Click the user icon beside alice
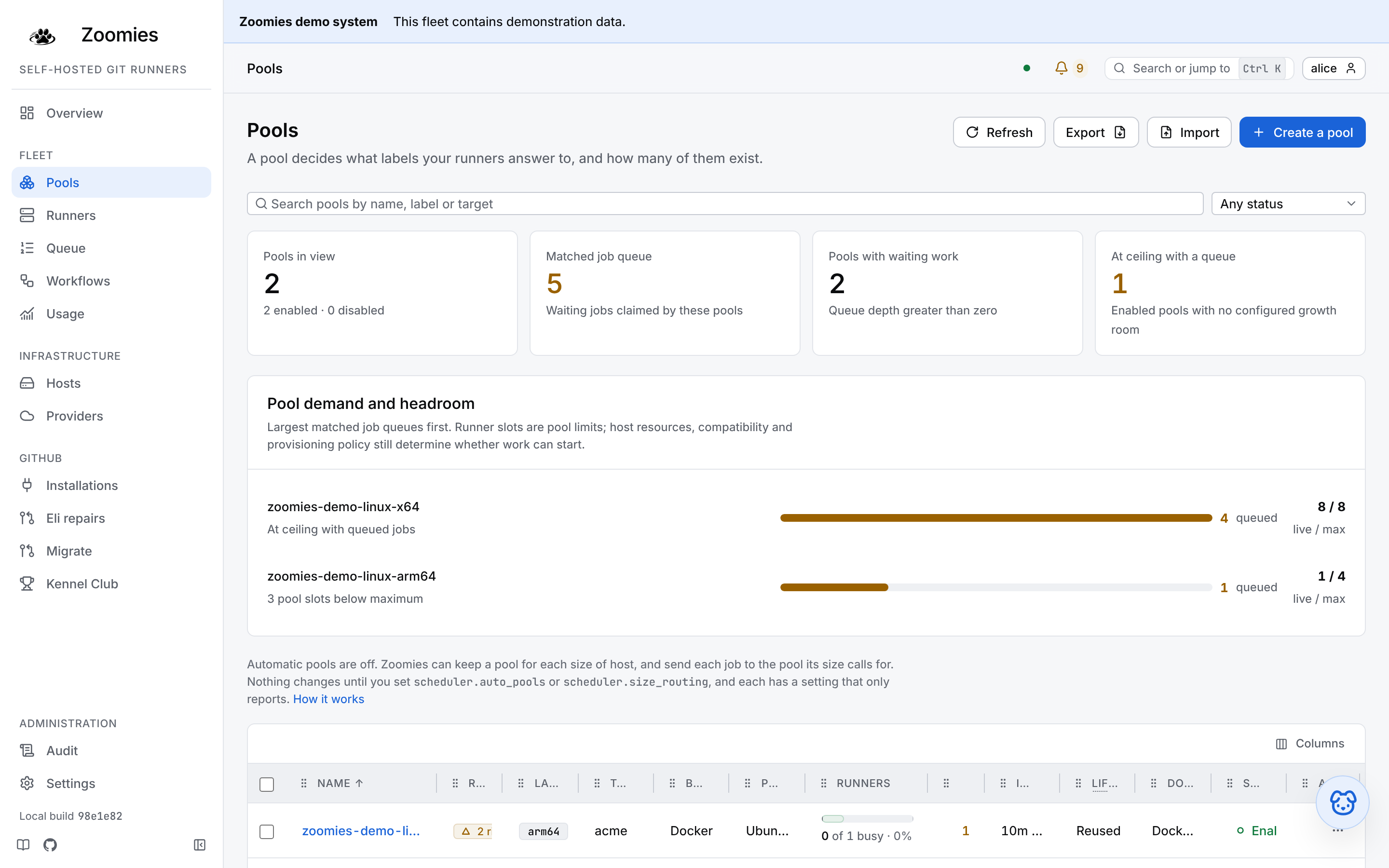This screenshot has width=1389, height=868. (1350, 68)
